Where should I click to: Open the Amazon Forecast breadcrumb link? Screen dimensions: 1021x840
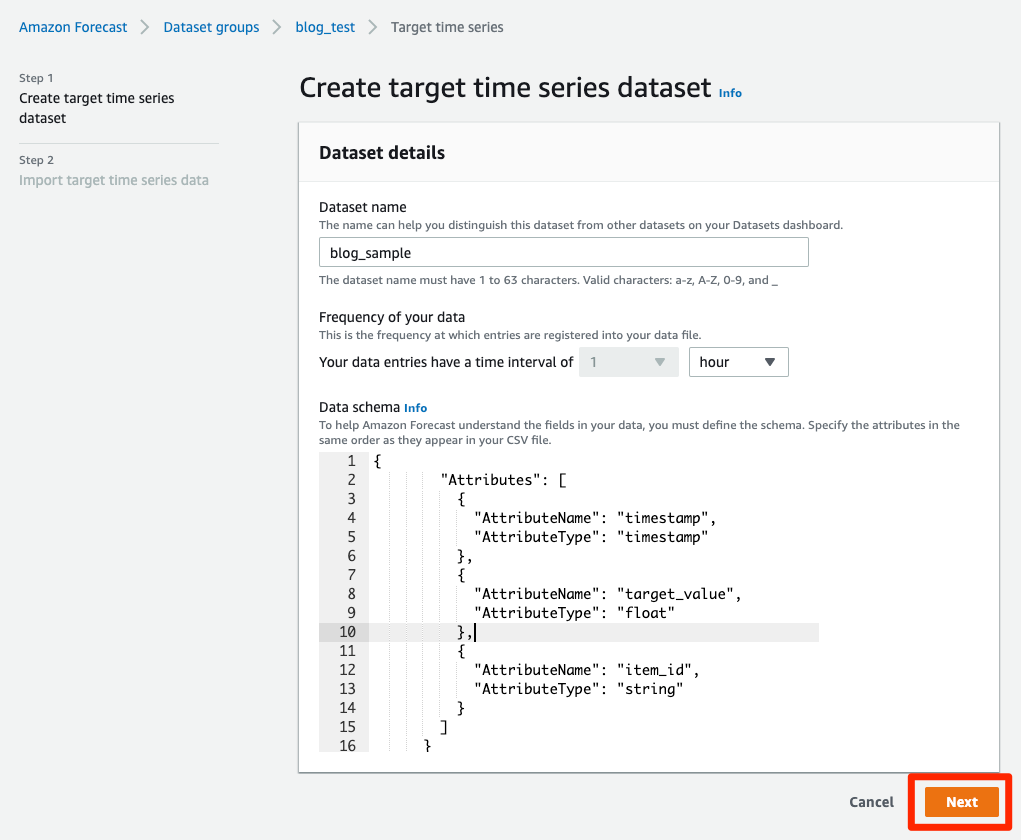point(73,27)
